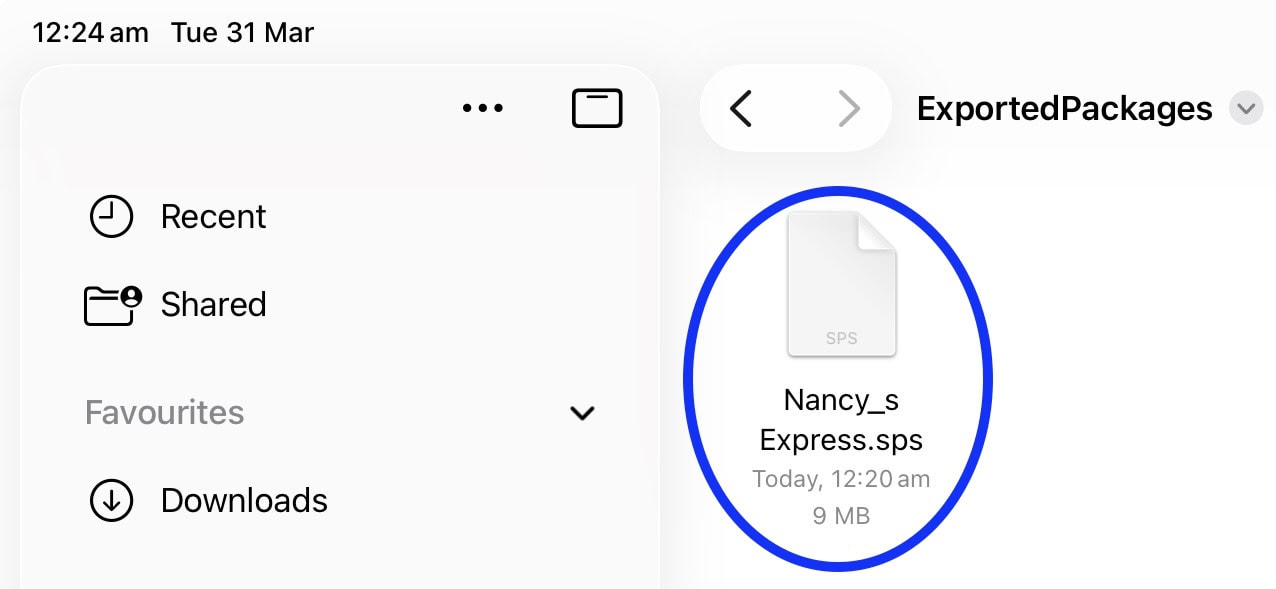Select the Recent menu entry
Viewport: 1276px width, 589px height.
pyautogui.click(x=213, y=216)
